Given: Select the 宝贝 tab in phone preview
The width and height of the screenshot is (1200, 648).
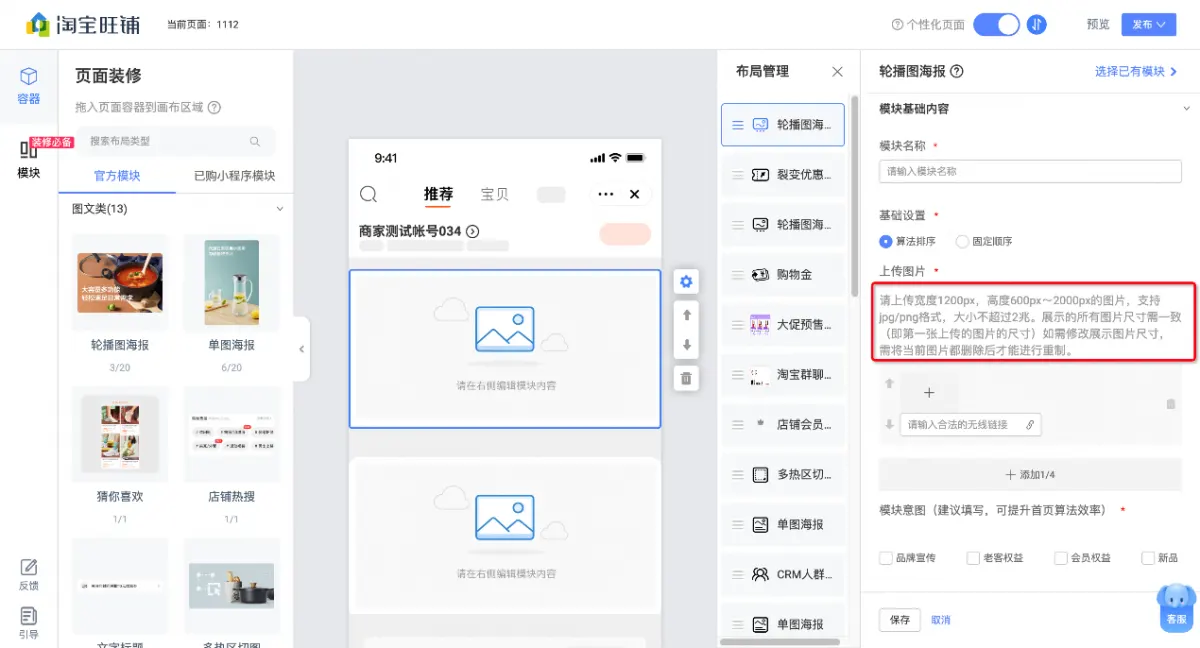Looking at the screenshot, I should tap(494, 194).
